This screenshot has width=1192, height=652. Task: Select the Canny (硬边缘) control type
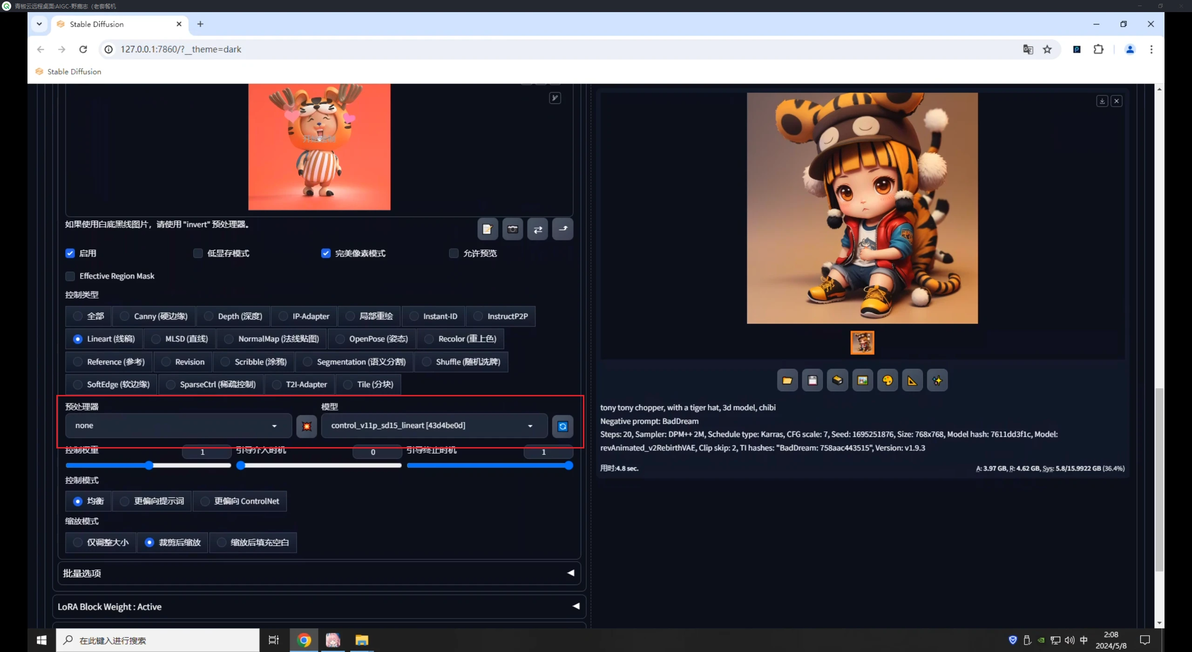154,316
